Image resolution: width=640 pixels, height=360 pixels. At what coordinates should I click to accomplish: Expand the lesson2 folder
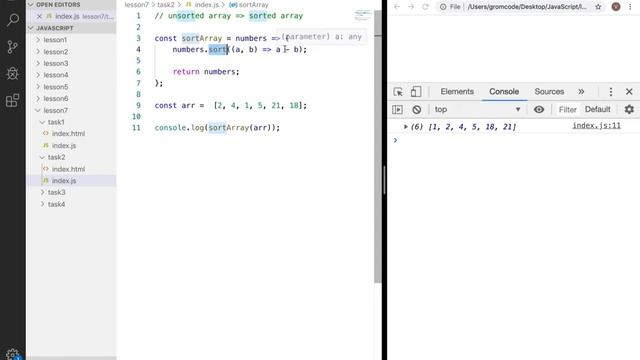(x=71, y=52)
